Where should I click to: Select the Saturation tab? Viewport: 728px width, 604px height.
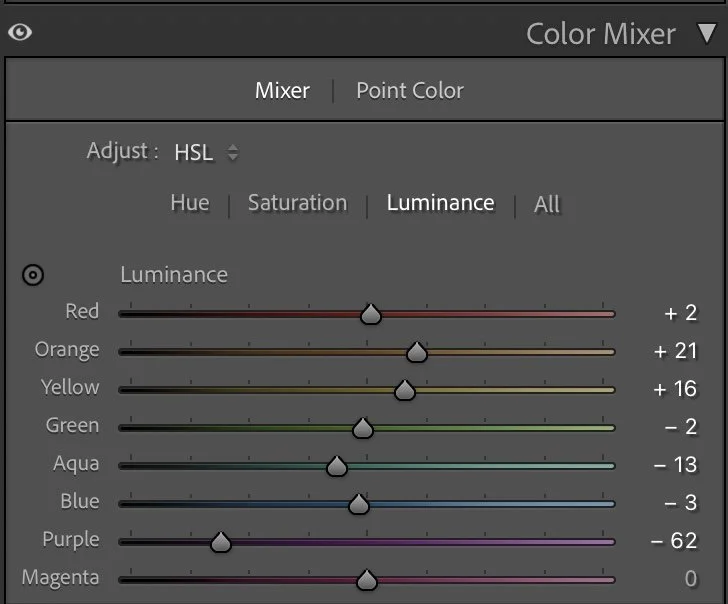click(x=297, y=203)
